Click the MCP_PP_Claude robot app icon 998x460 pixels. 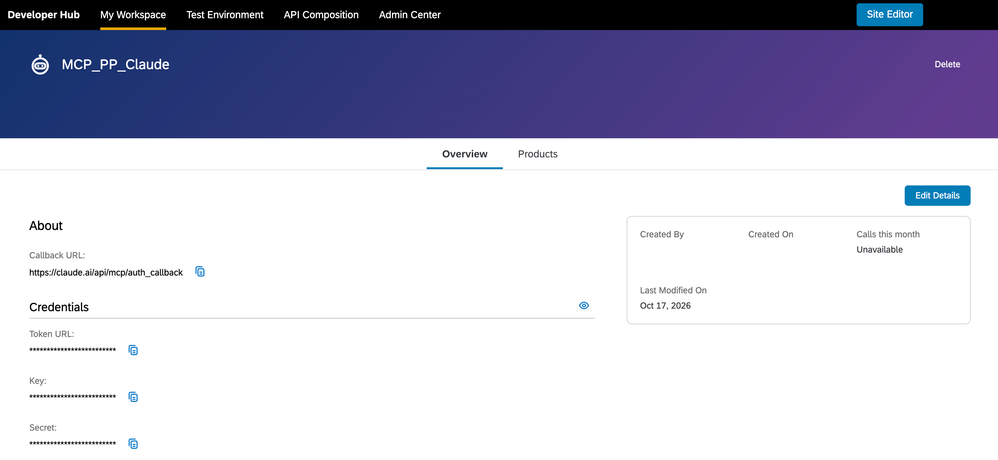pyautogui.click(x=40, y=64)
